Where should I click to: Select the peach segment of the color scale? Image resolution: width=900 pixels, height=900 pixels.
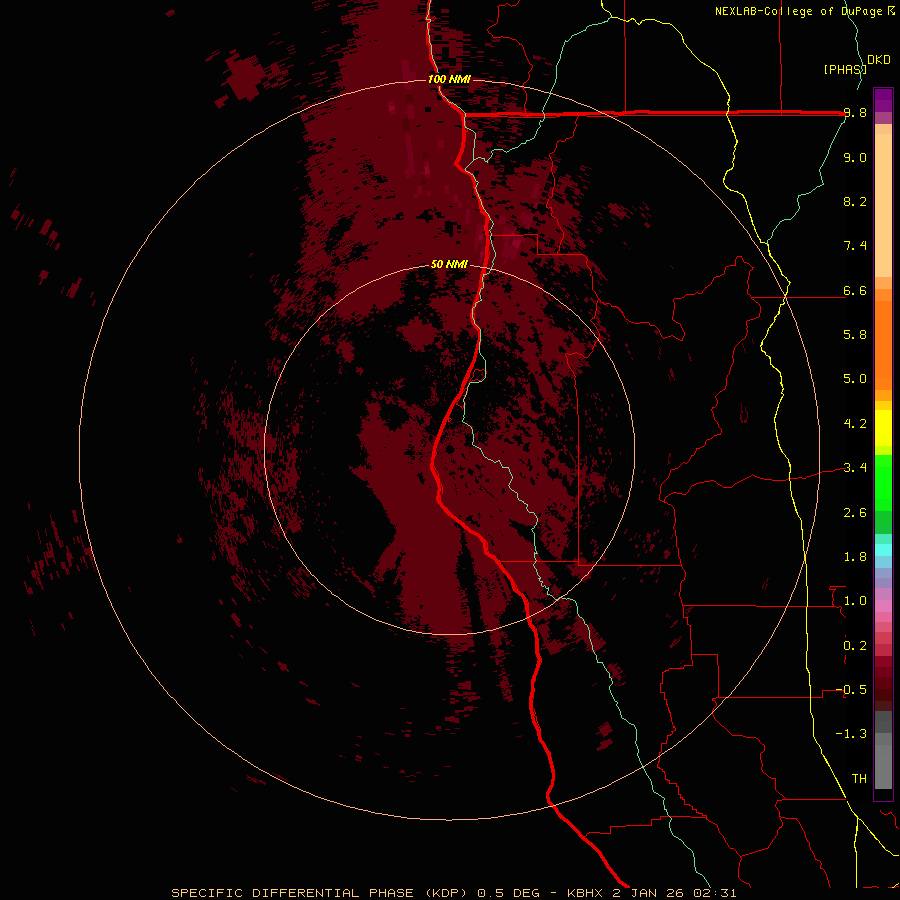click(883, 205)
